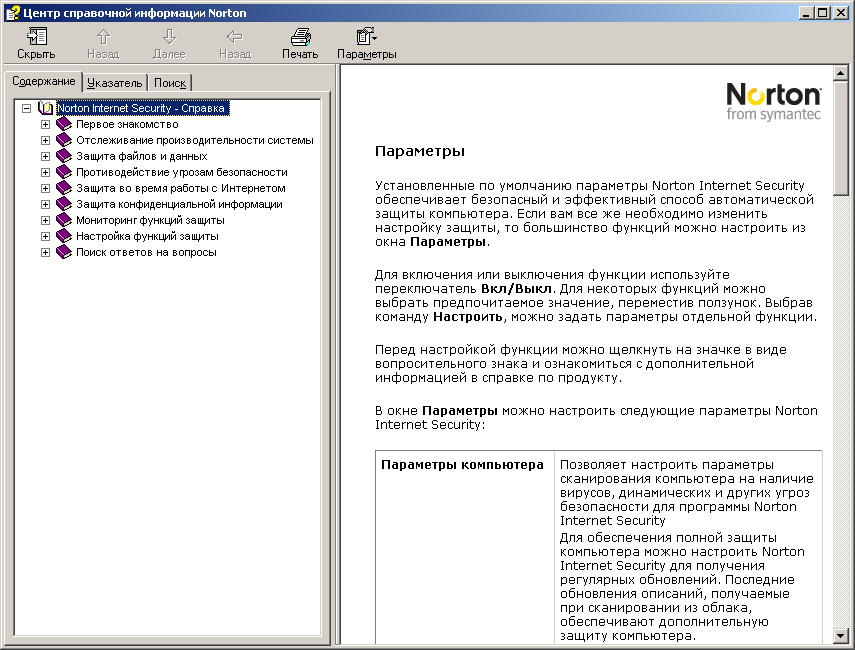Expand the Поиск ответов на вопросы node
Viewport: 855px width, 650px height.
45,252
